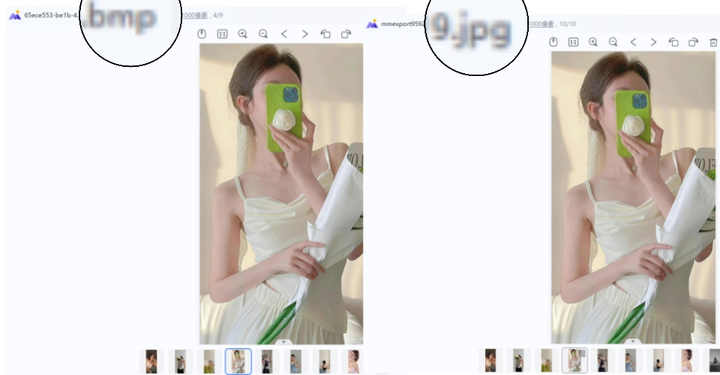
Task: Advance to next image in jpg viewer
Action: pos(653,42)
